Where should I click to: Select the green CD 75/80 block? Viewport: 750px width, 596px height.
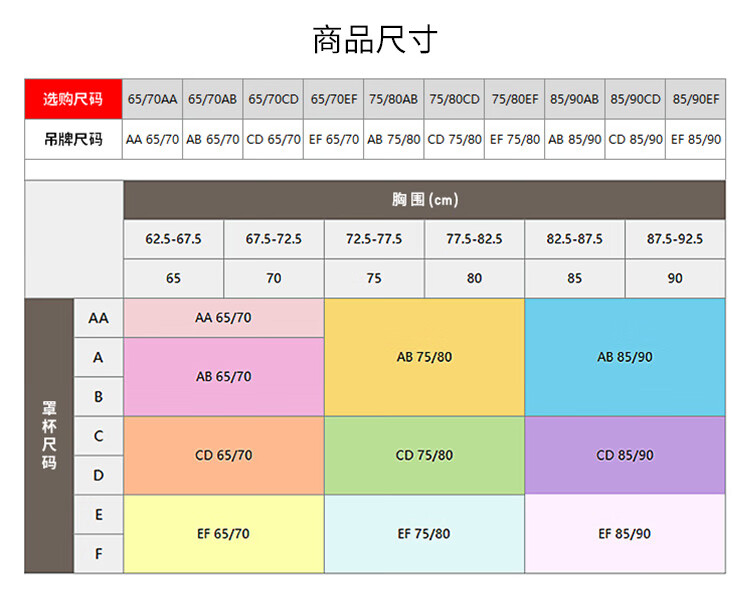pos(424,455)
